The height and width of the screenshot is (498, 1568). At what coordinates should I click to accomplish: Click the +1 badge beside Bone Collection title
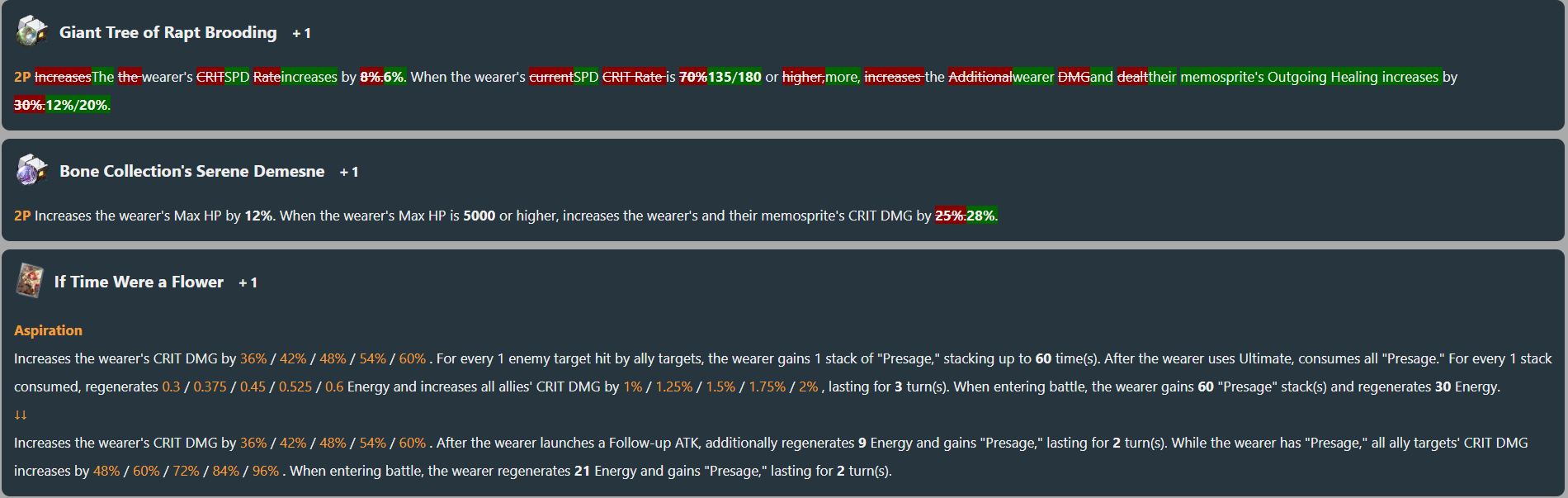349,172
